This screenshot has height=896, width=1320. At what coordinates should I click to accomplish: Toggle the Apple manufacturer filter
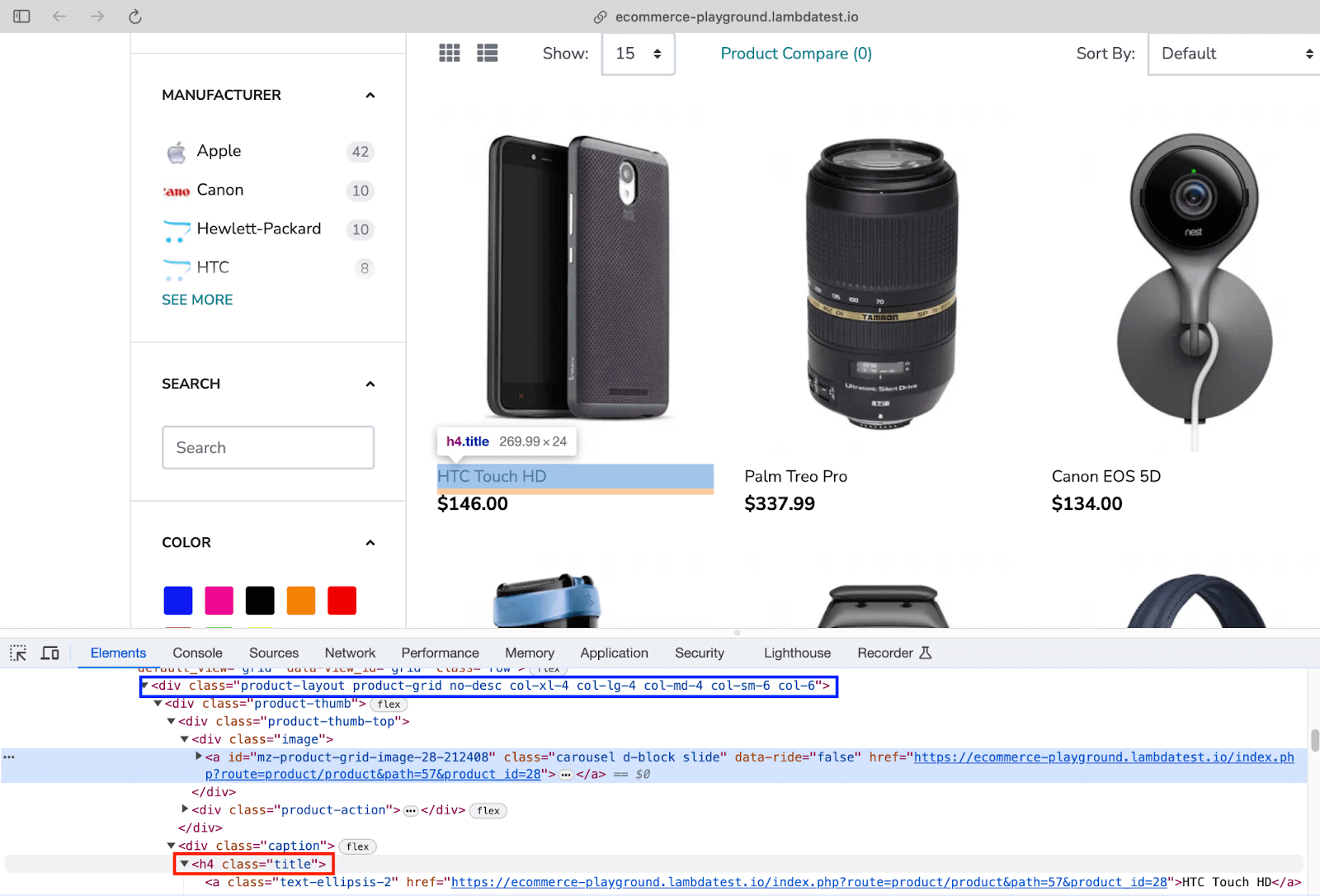[219, 151]
